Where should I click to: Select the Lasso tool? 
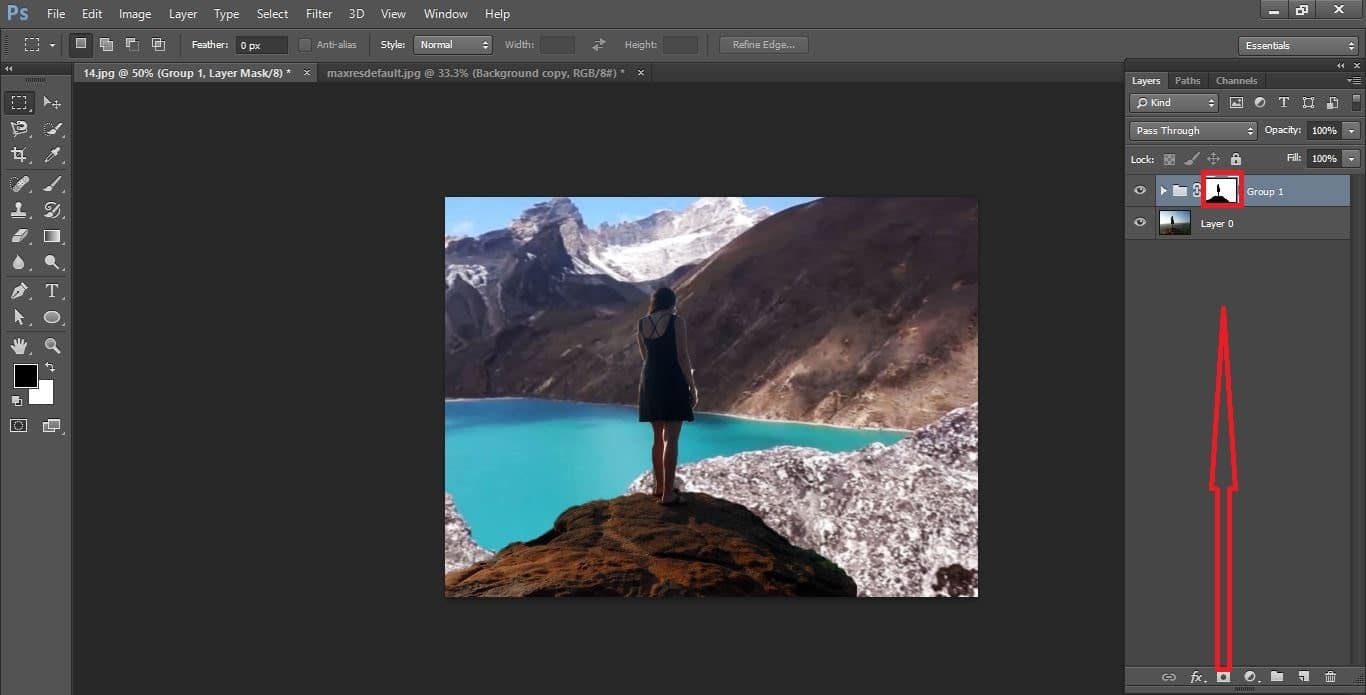19,128
